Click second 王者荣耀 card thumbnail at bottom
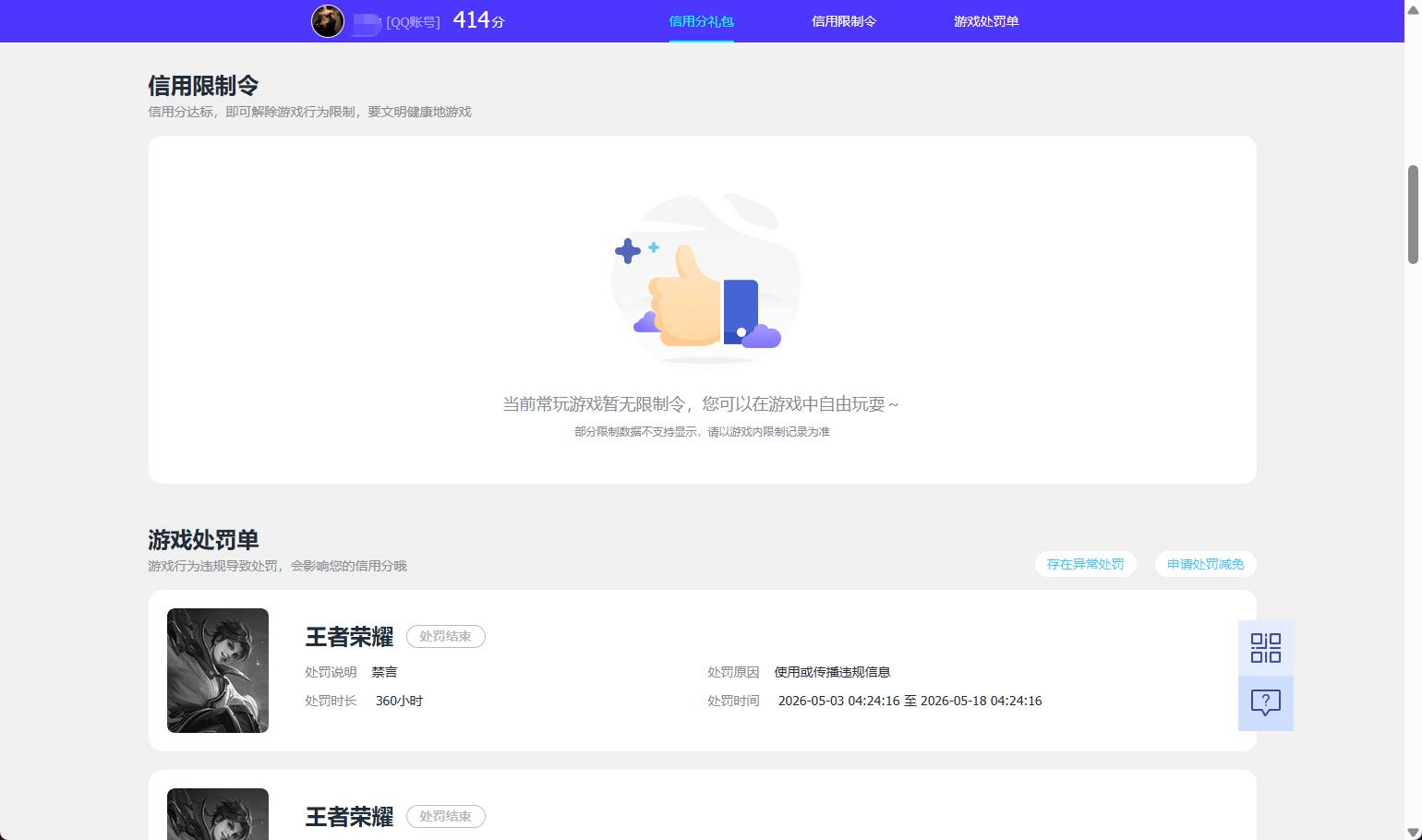Screen dimensions: 1422x840 (x=218, y=814)
